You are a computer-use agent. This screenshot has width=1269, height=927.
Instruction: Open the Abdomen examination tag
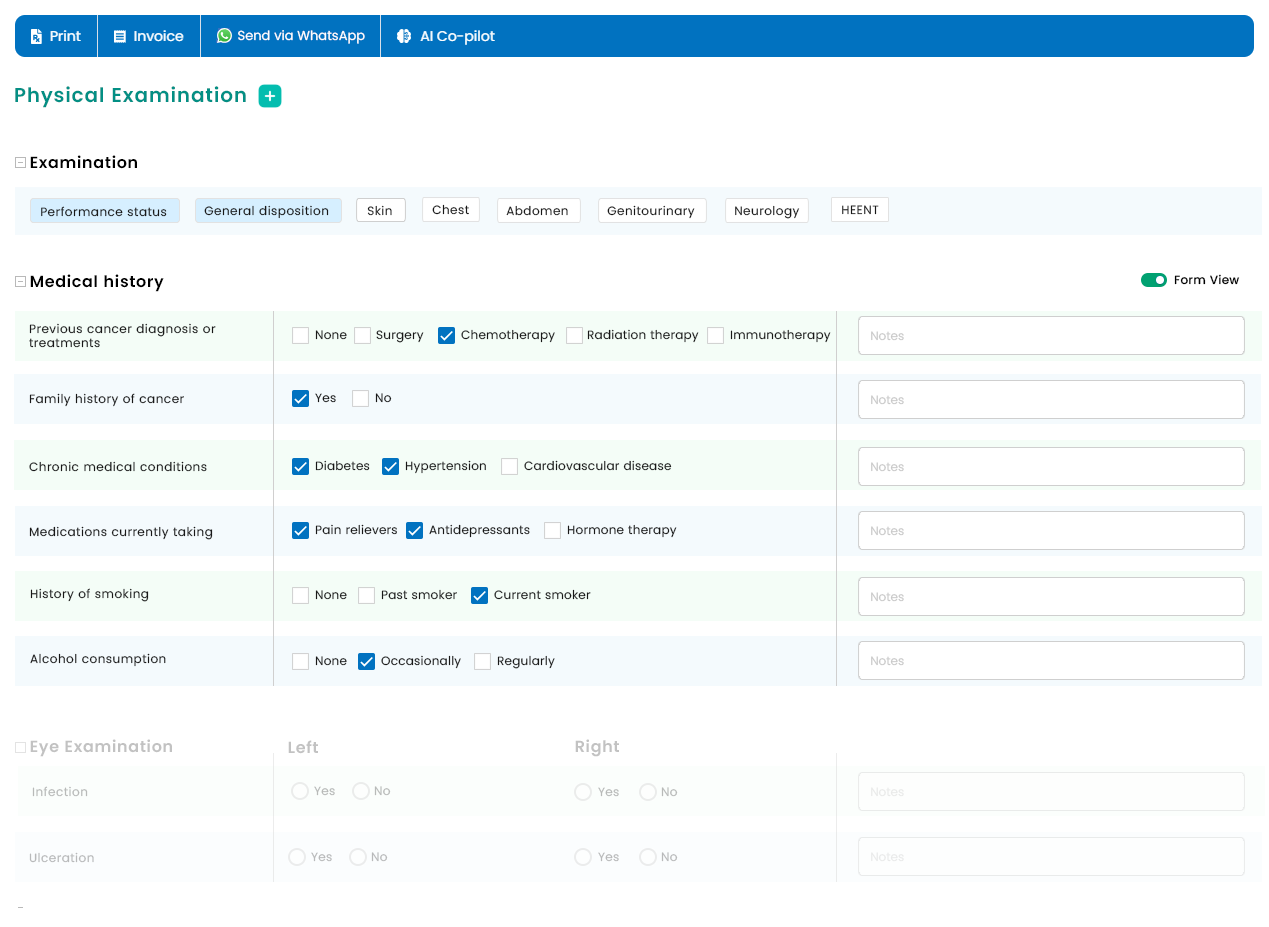(x=538, y=210)
